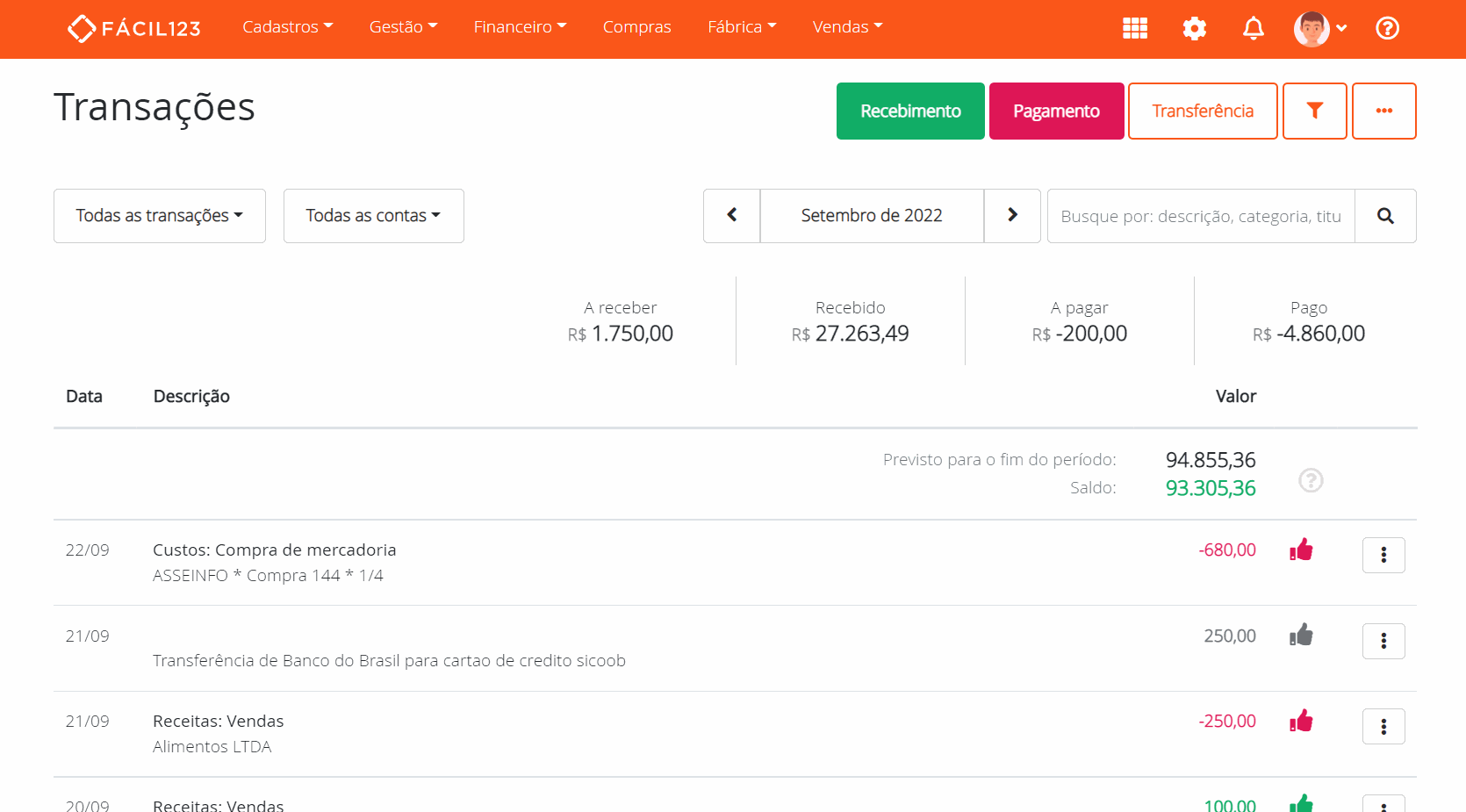Click the Saldo help circle icon
Screen dimensions: 1466x812
click(1311, 480)
